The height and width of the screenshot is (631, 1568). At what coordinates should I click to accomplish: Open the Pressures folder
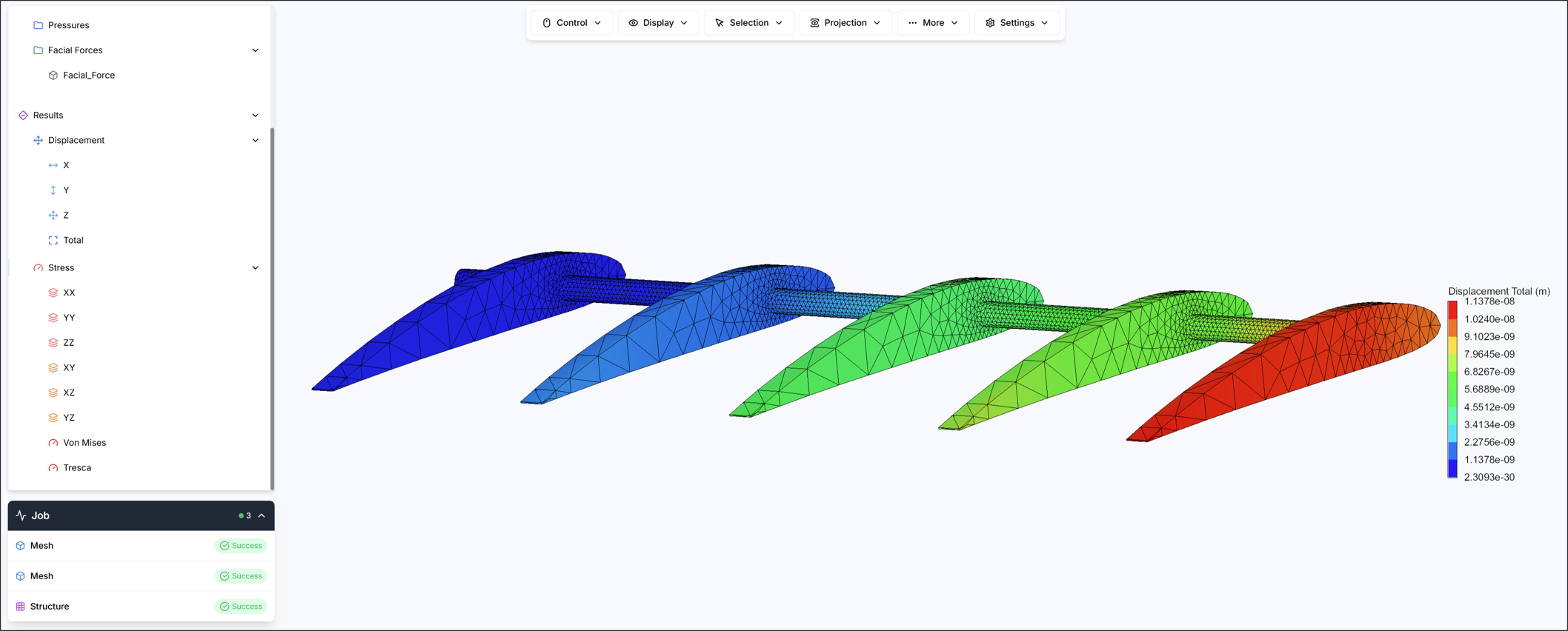68,25
